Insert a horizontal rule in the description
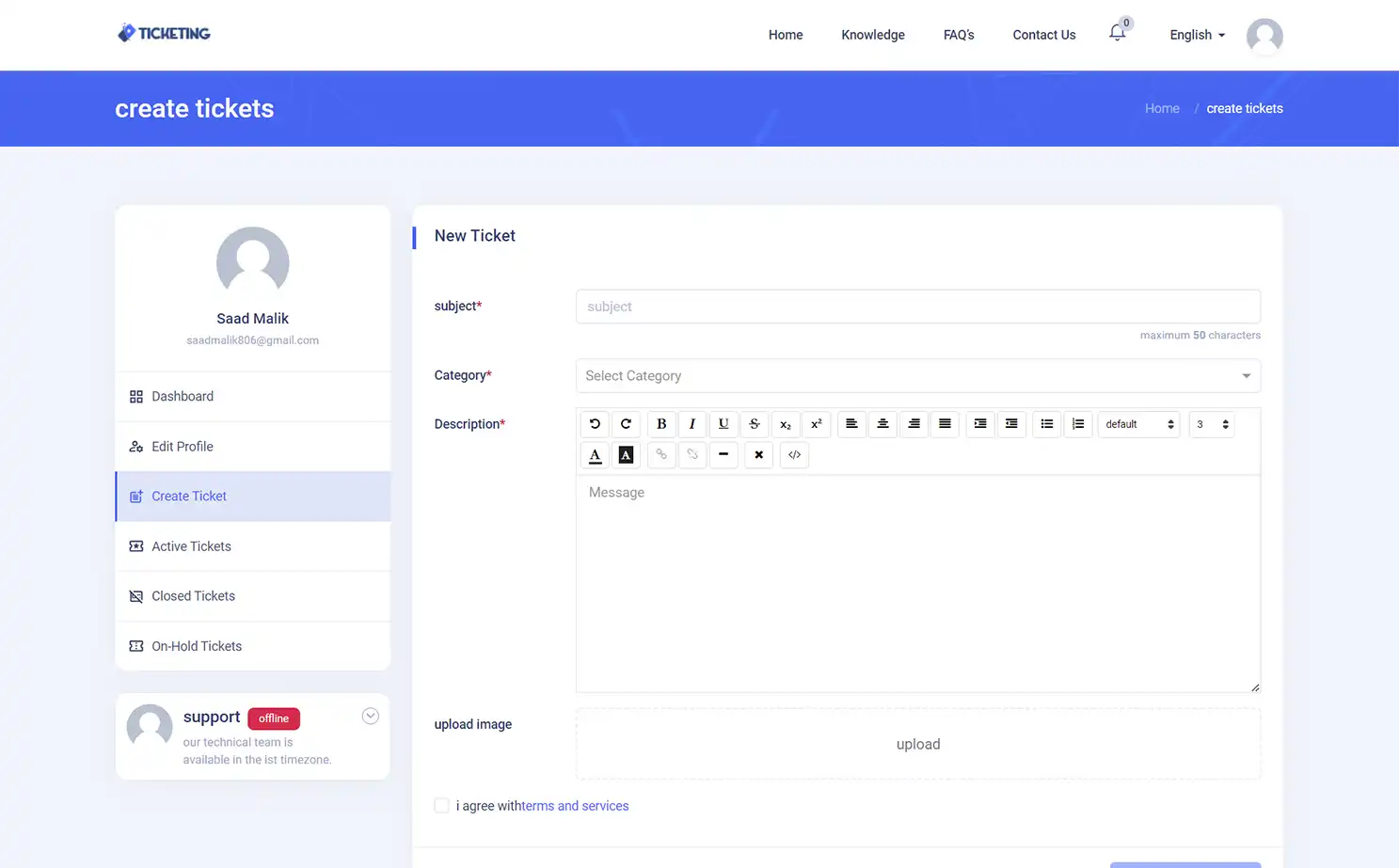The image size is (1399, 868). (x=723, y=455)
